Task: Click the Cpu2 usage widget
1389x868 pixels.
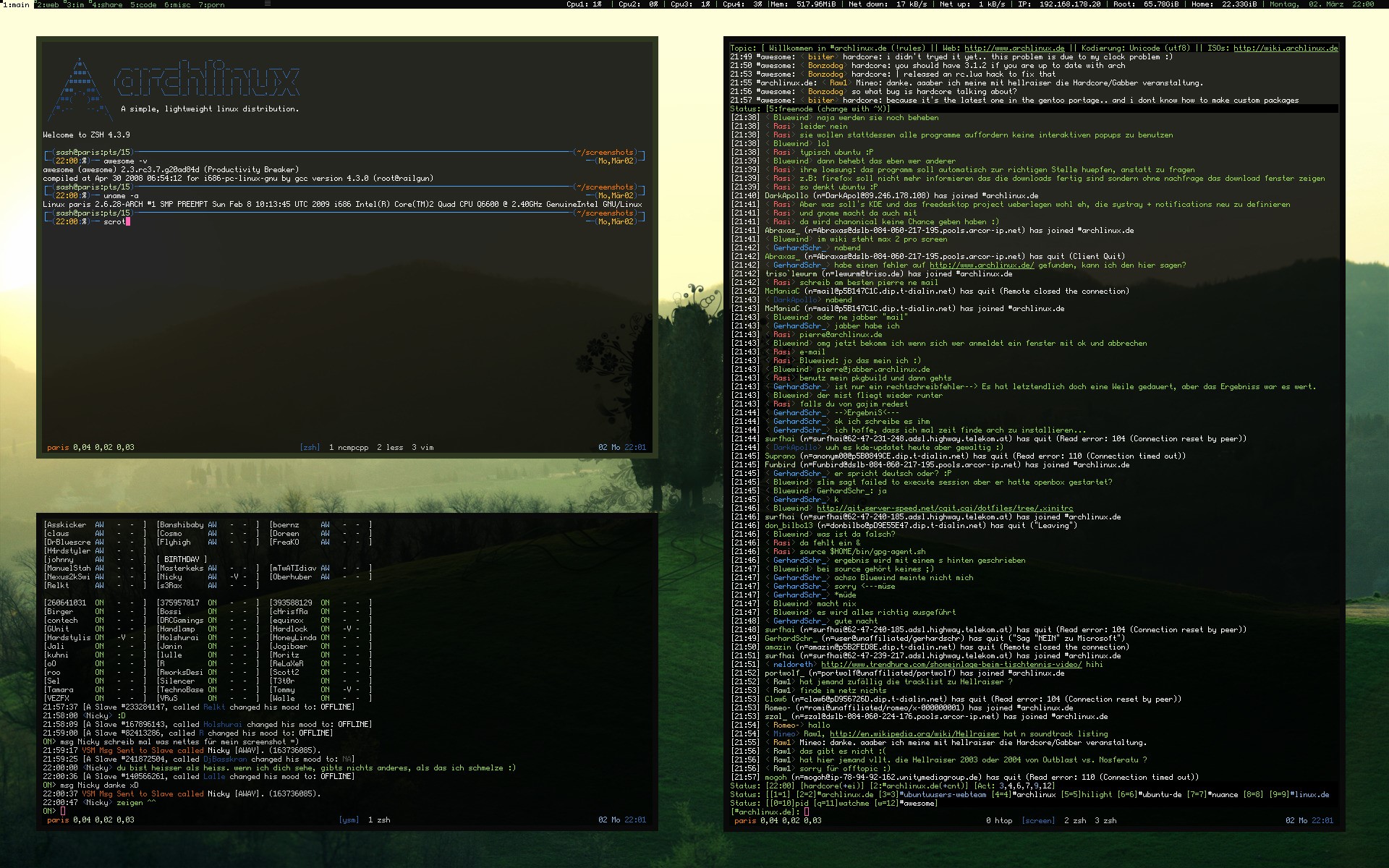Action: [x=638, y=4]
